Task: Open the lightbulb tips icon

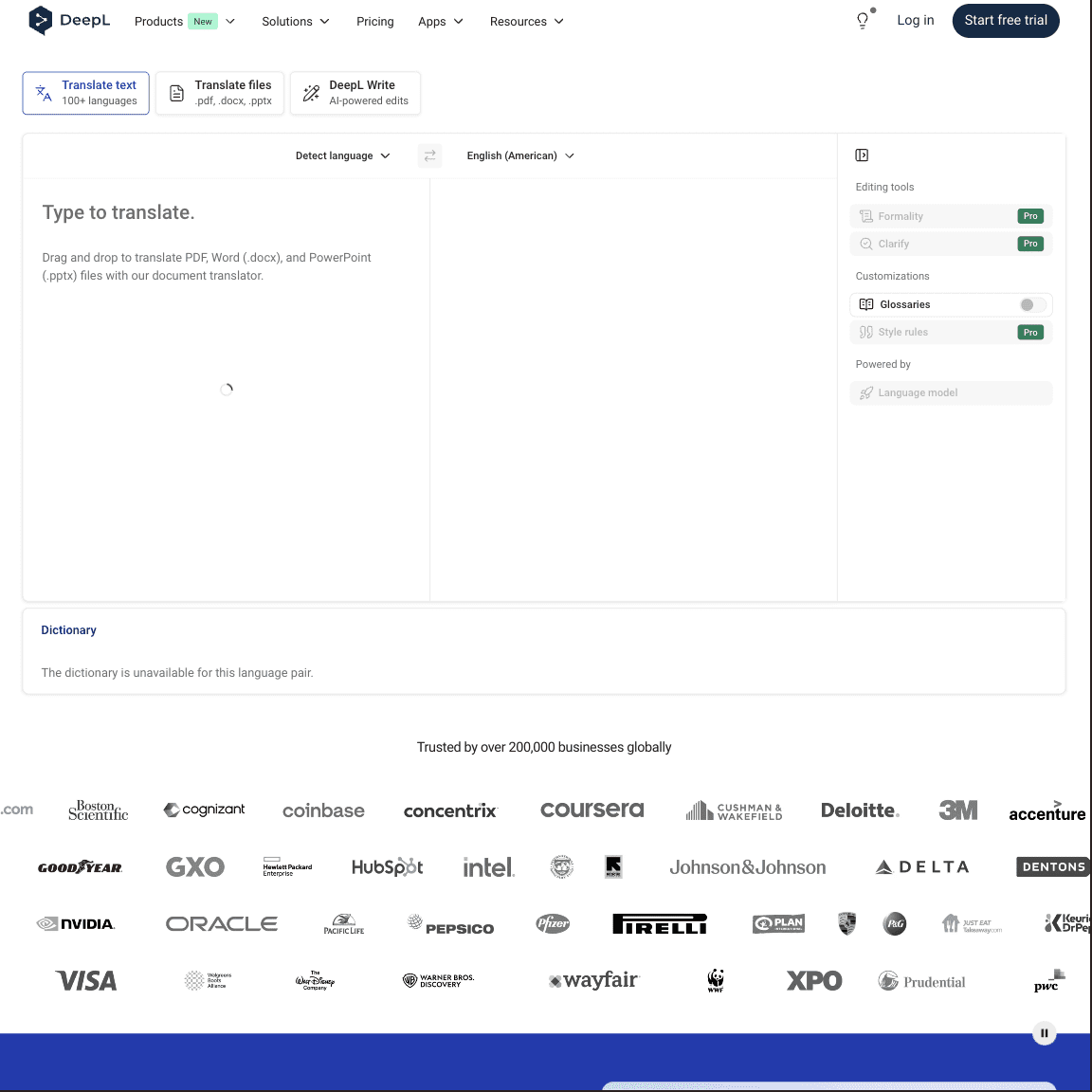Action: click(863, 21)
